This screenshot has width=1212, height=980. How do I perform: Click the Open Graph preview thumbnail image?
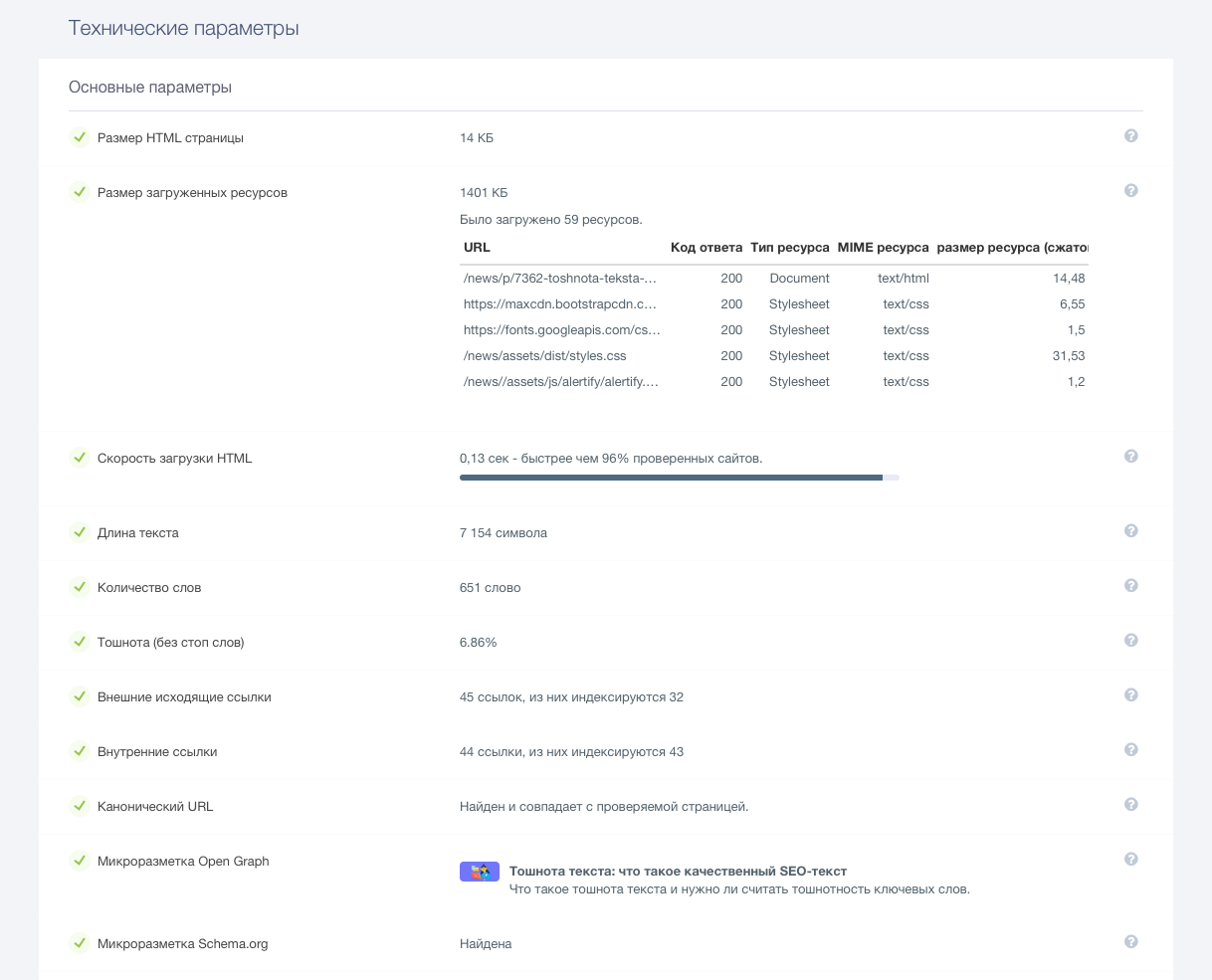coord(479,872)
